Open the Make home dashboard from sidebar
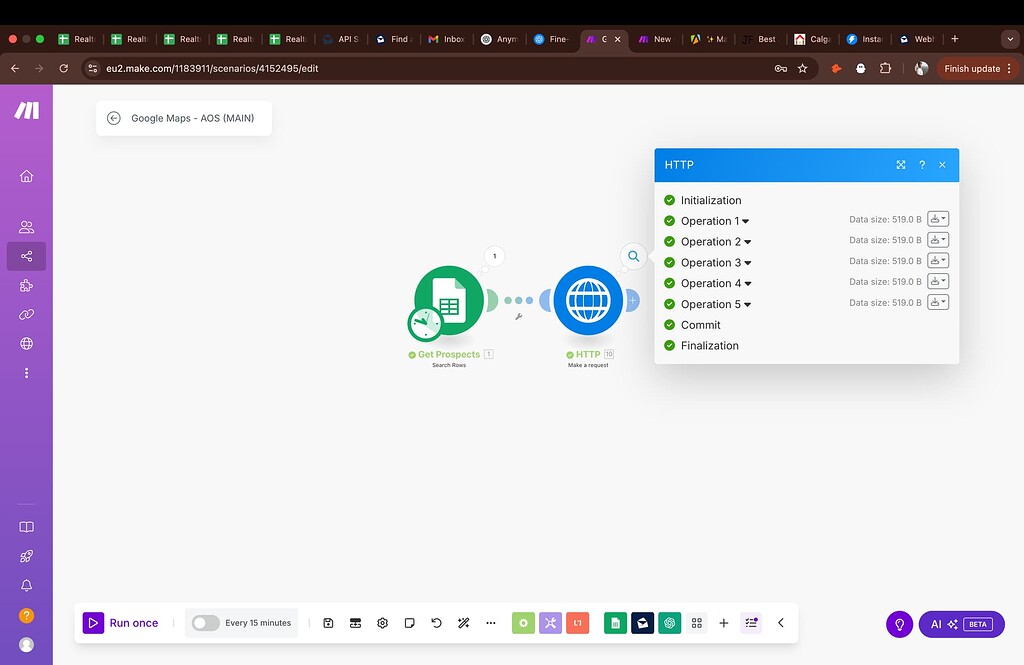 click(27, 176)
